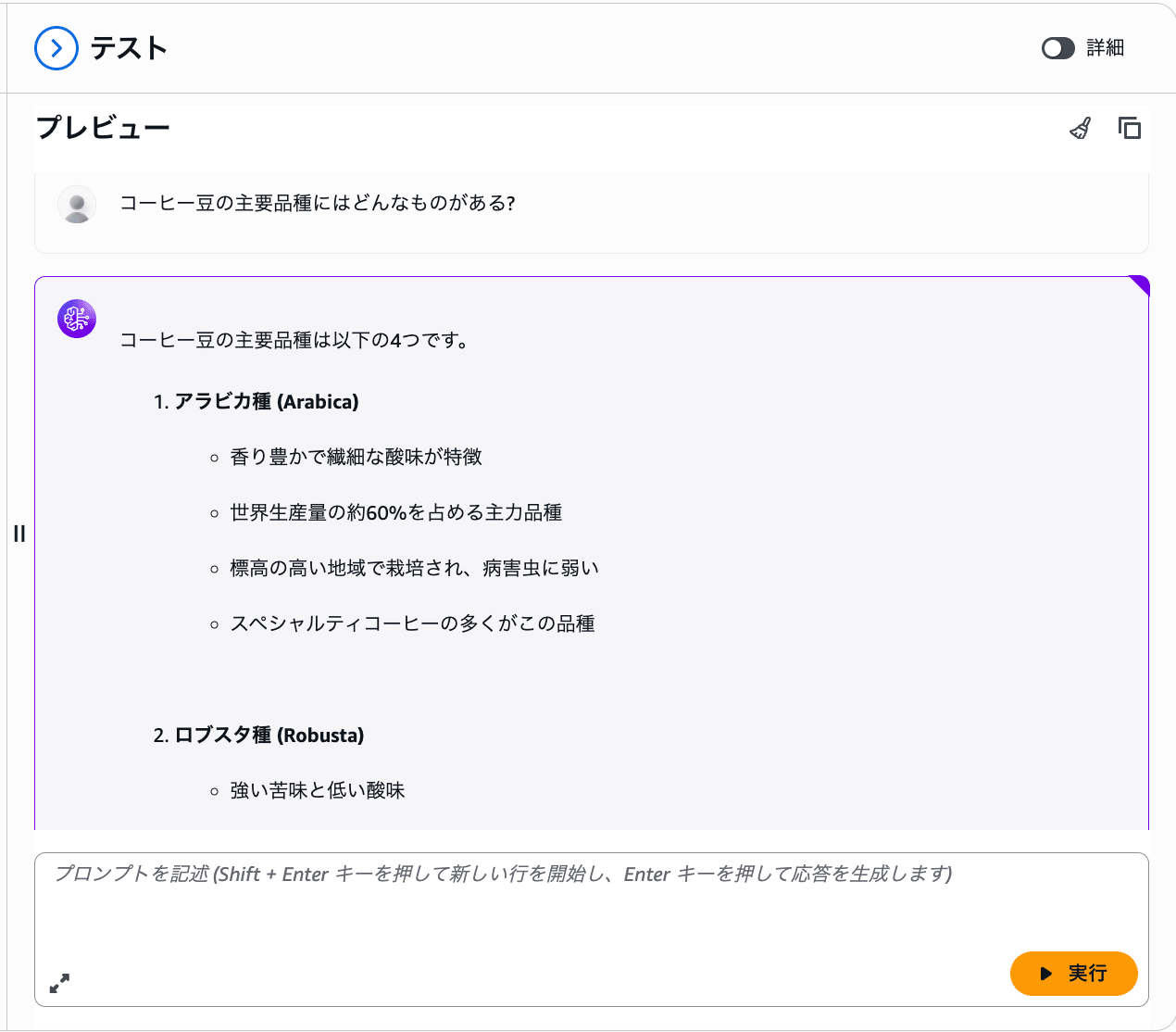Click the bullet 世界生産量の約60%を占める主力品種
The width and height of the screenshot is (1176, 1032).
395,512
